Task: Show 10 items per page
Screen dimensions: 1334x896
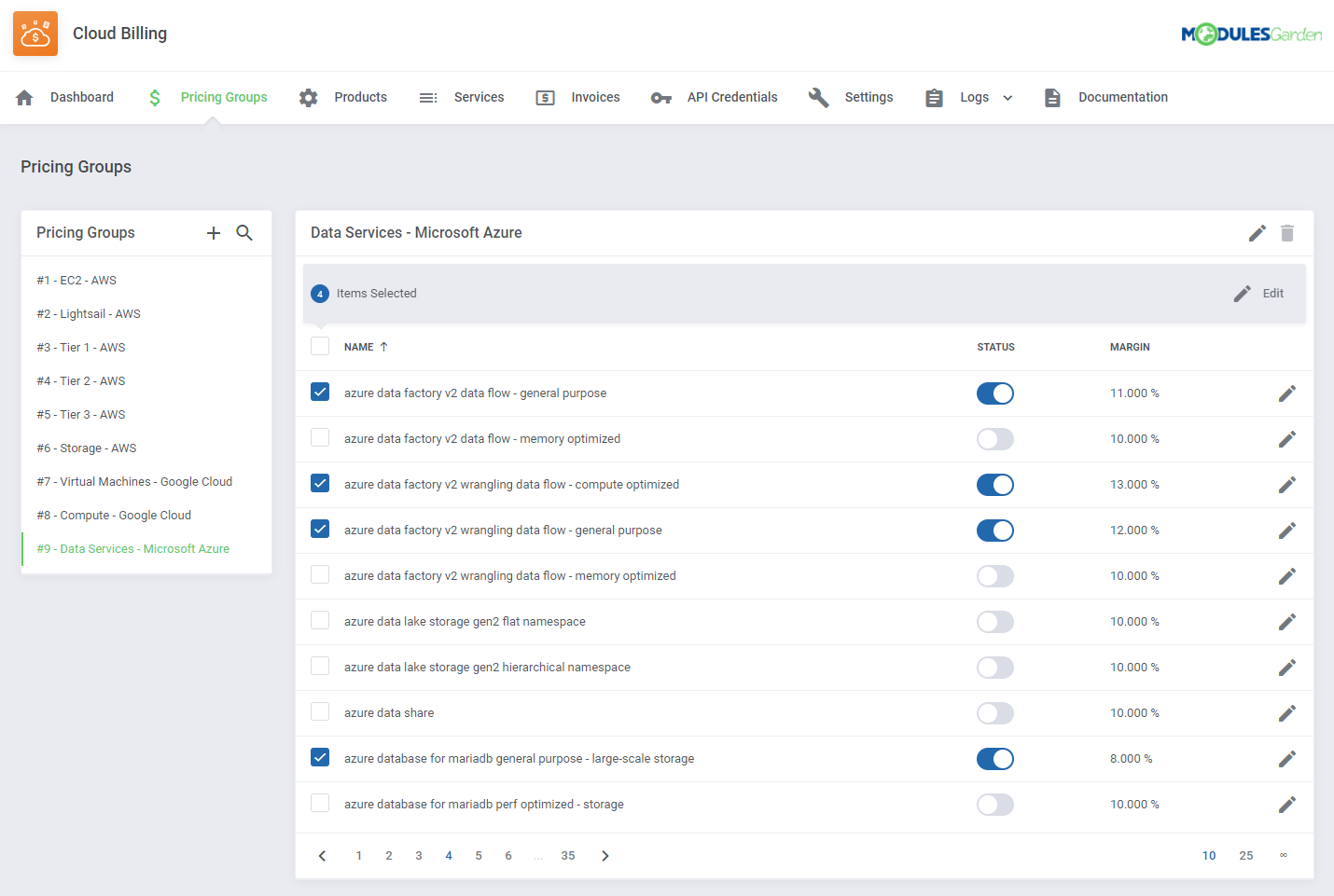Action: click(1209, 856)
